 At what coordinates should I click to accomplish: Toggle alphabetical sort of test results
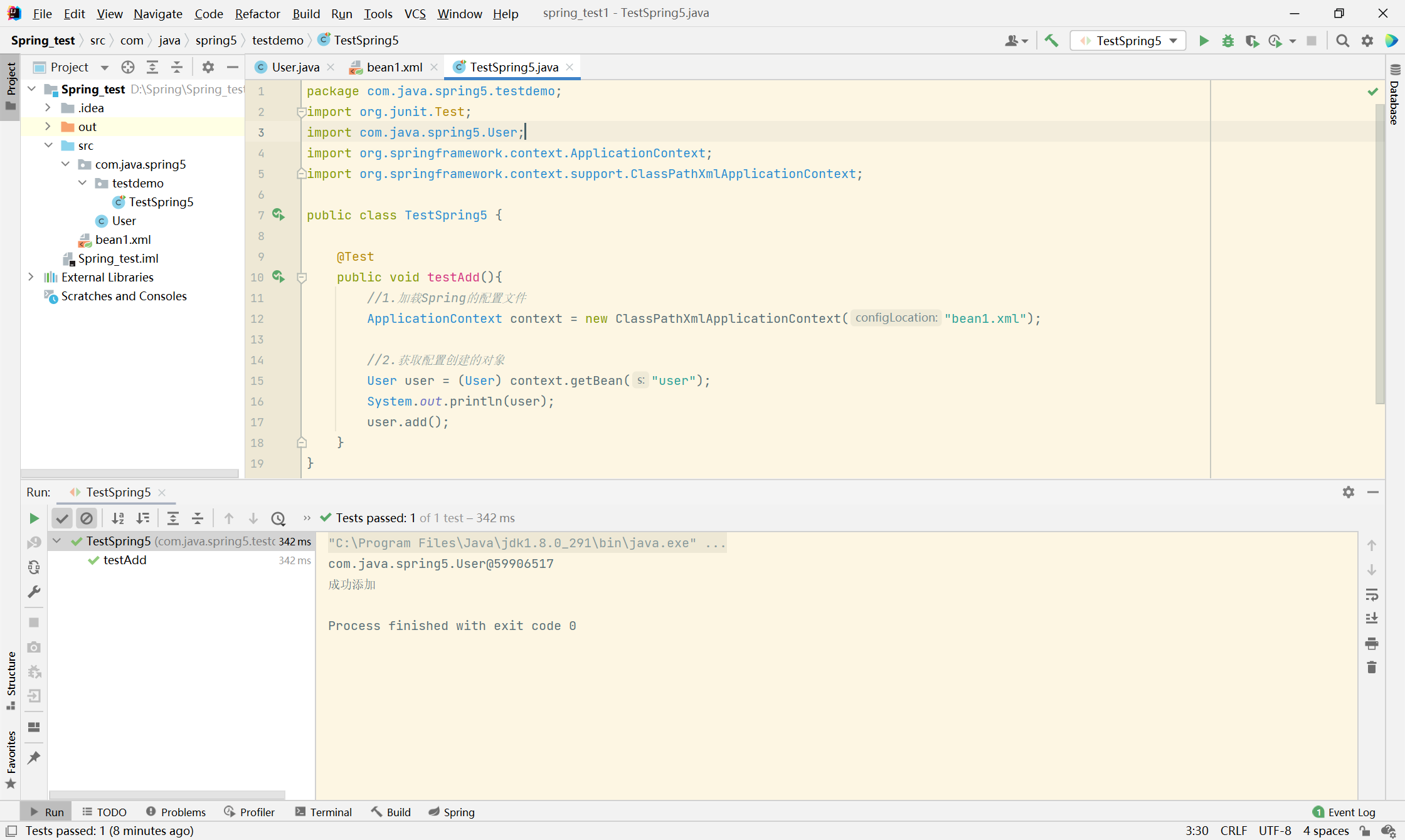tap(117, 518)
